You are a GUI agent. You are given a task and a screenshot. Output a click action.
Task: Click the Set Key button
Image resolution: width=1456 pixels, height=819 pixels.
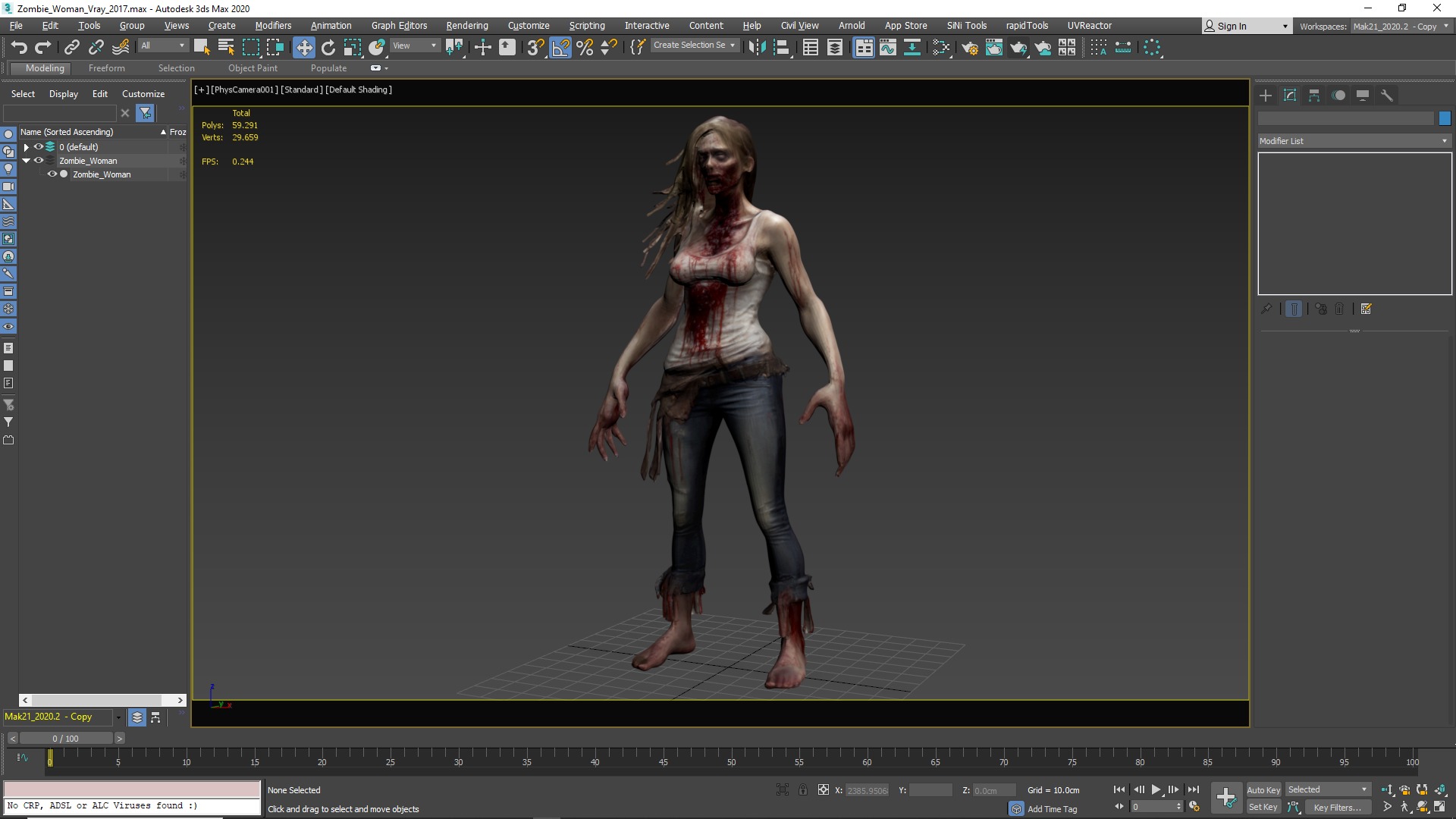pyautogui.click(x=1263, y=808)
